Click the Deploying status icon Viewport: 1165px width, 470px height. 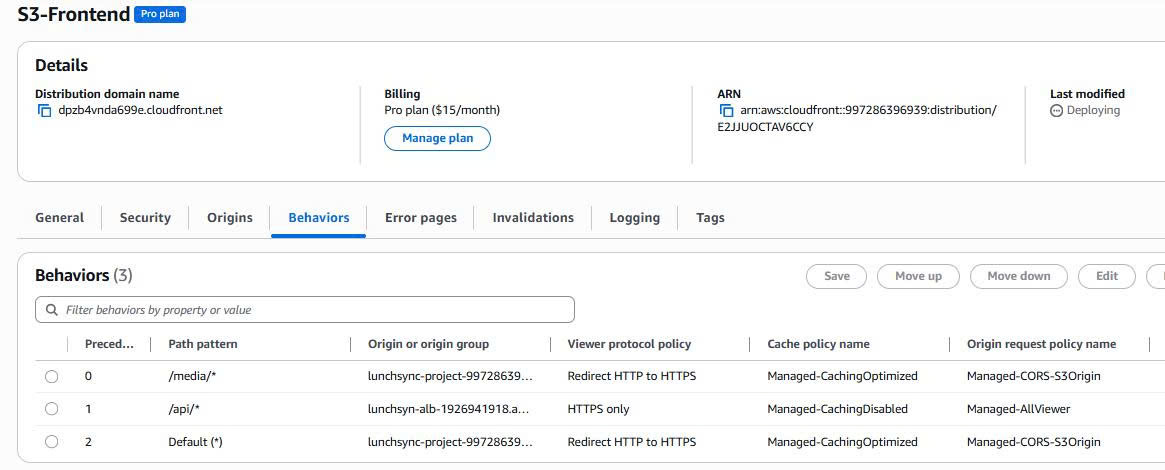(x=1056, y=111)
